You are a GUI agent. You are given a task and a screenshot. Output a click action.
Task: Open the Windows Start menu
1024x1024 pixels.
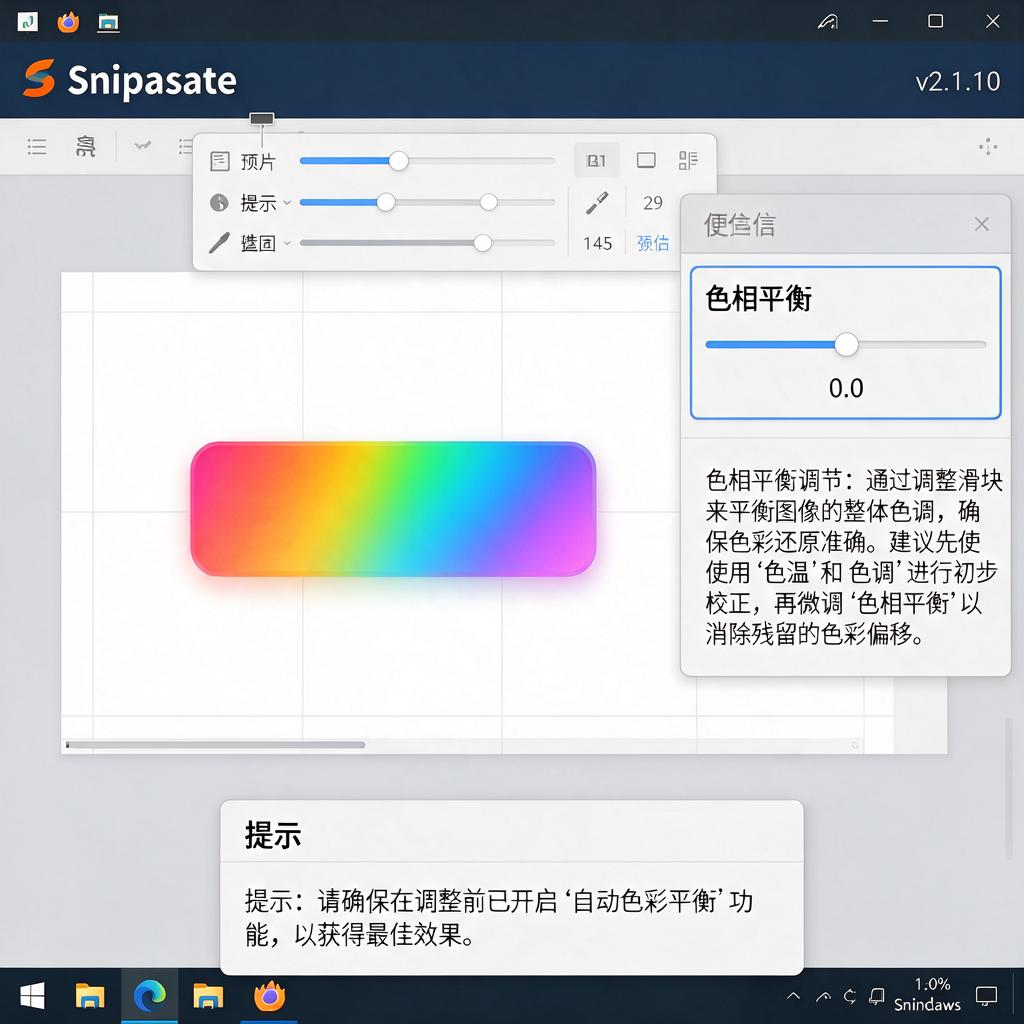(x=32, y=996)
